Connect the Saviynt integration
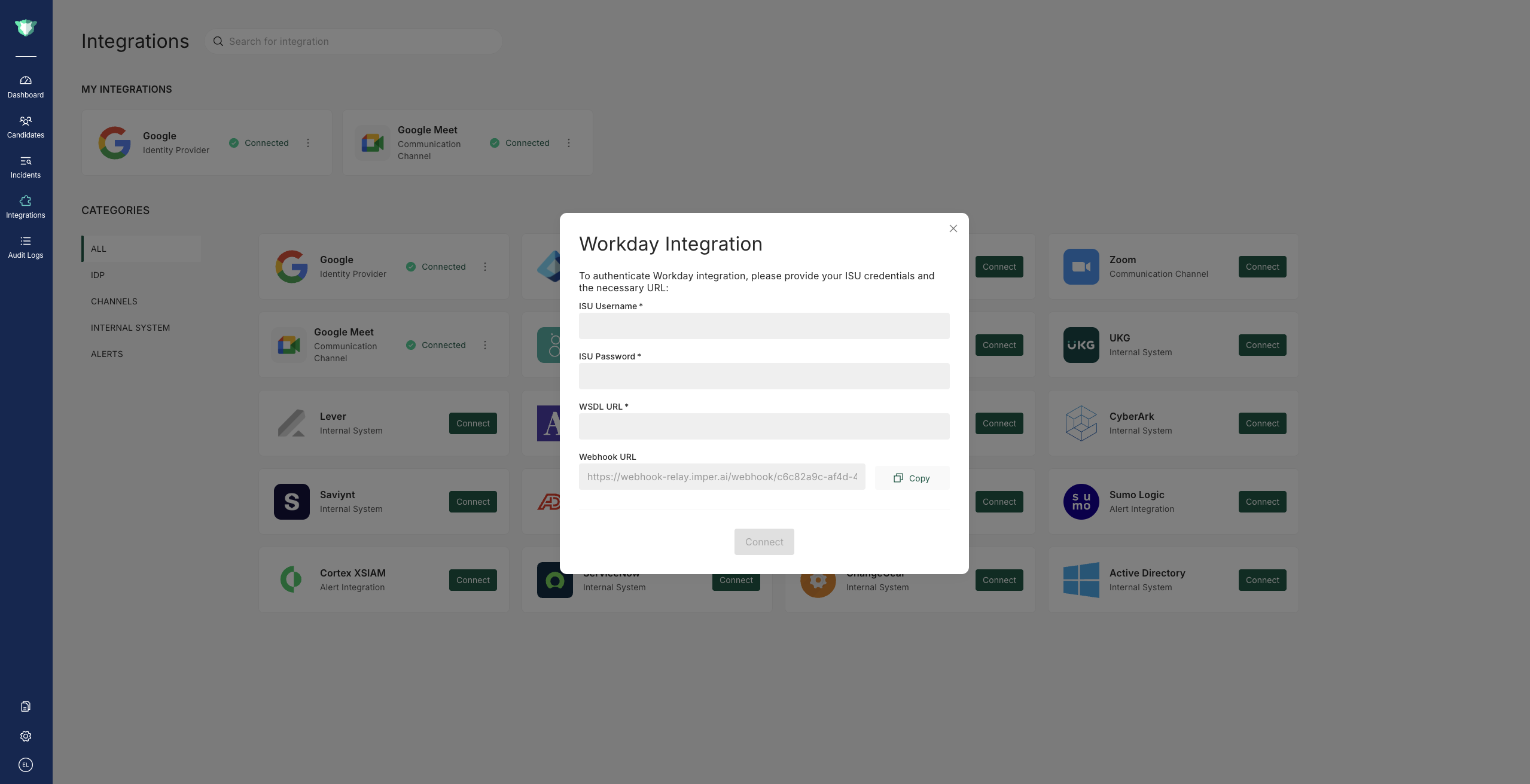 pyautogui.click(x=473, y=502)
